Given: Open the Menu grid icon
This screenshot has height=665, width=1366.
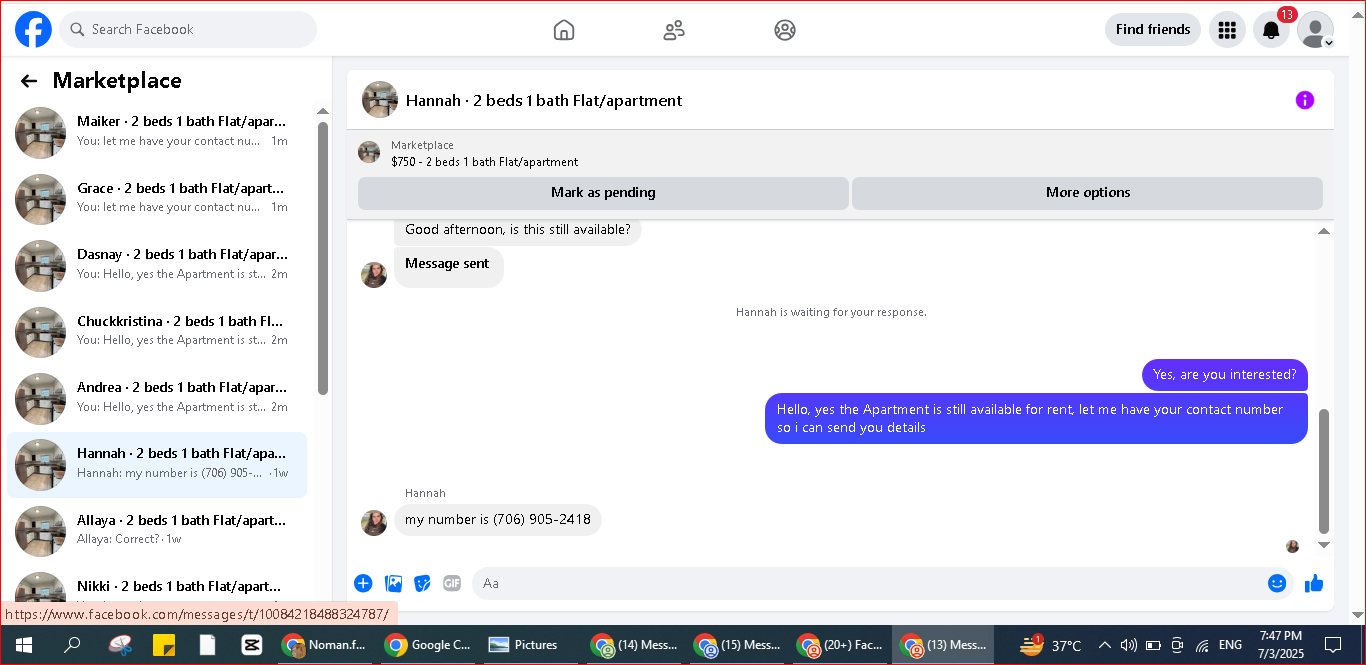Looking at the screenshot, I should (1228, 29).
